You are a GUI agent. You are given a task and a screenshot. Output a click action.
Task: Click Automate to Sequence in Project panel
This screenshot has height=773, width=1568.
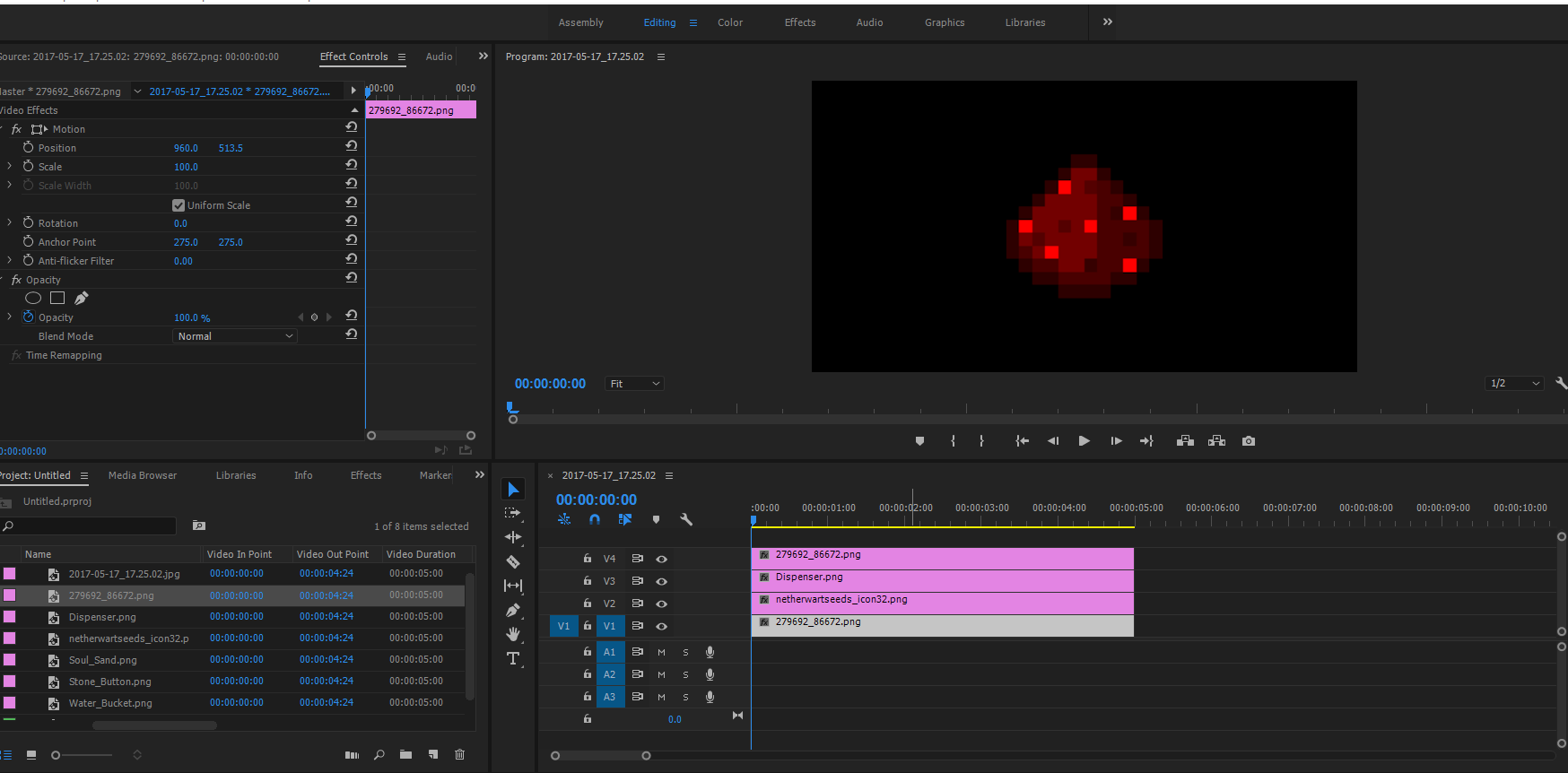pyautogui.click(x=352, y=755)
